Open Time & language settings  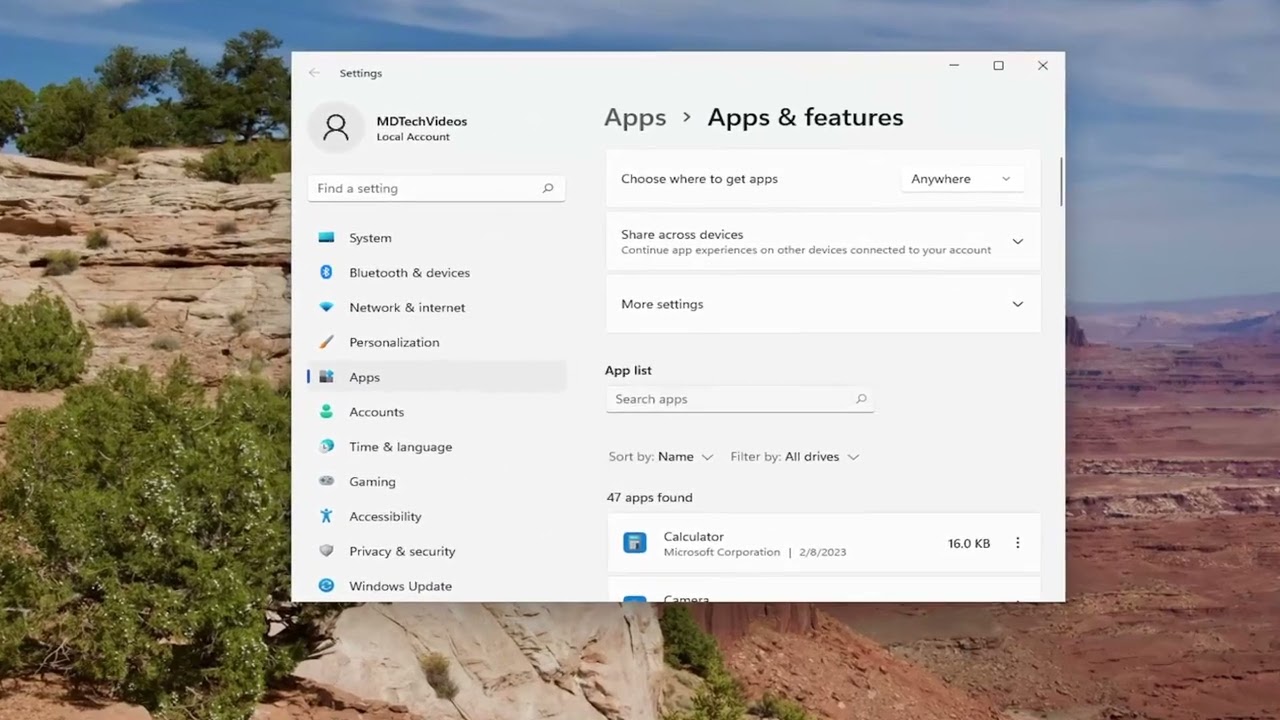pos(437,446)
